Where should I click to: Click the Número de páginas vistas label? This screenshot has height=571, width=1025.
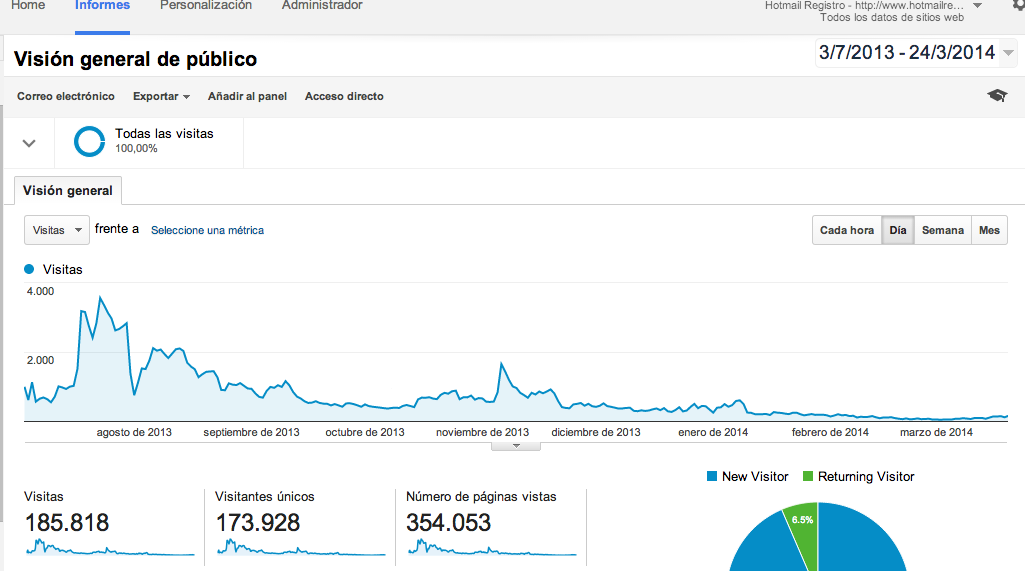click(481, 496)
